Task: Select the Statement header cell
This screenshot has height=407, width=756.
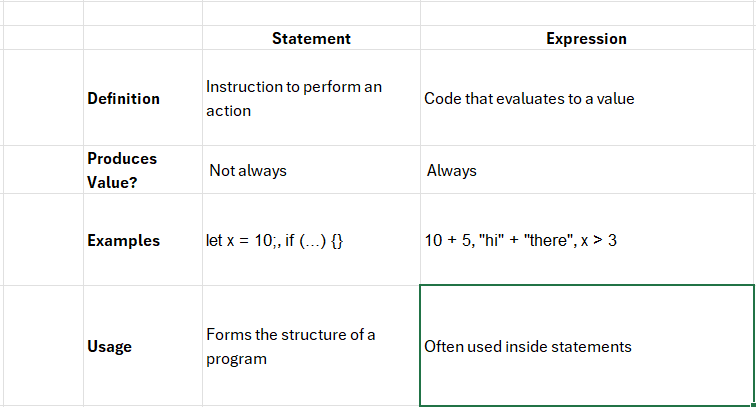Action: click(311, 38)
